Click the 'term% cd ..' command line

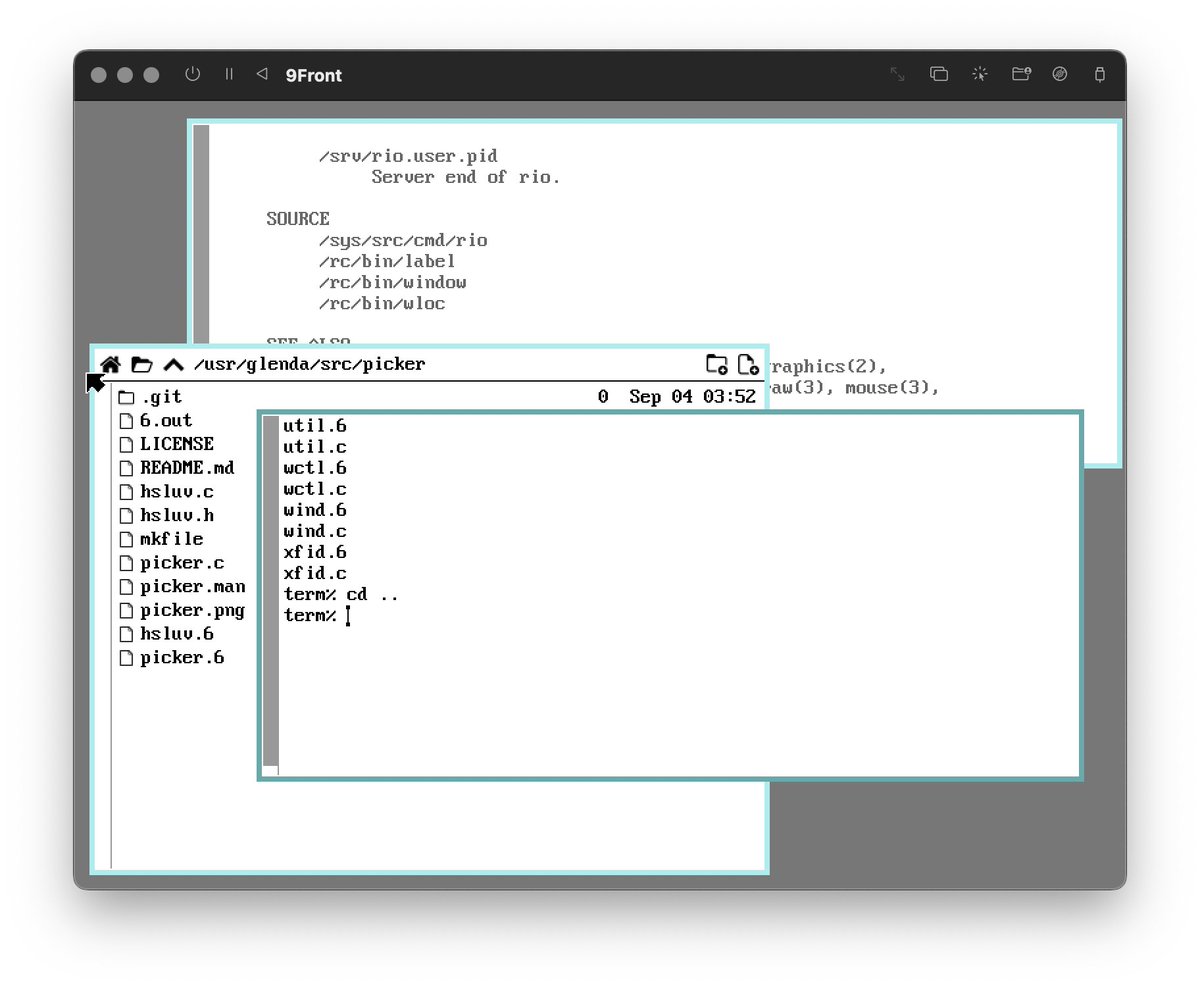(342, 595)
